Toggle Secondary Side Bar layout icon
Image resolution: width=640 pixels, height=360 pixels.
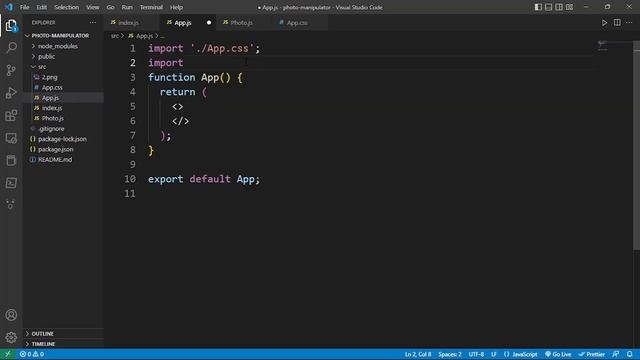tap(559, 7)
